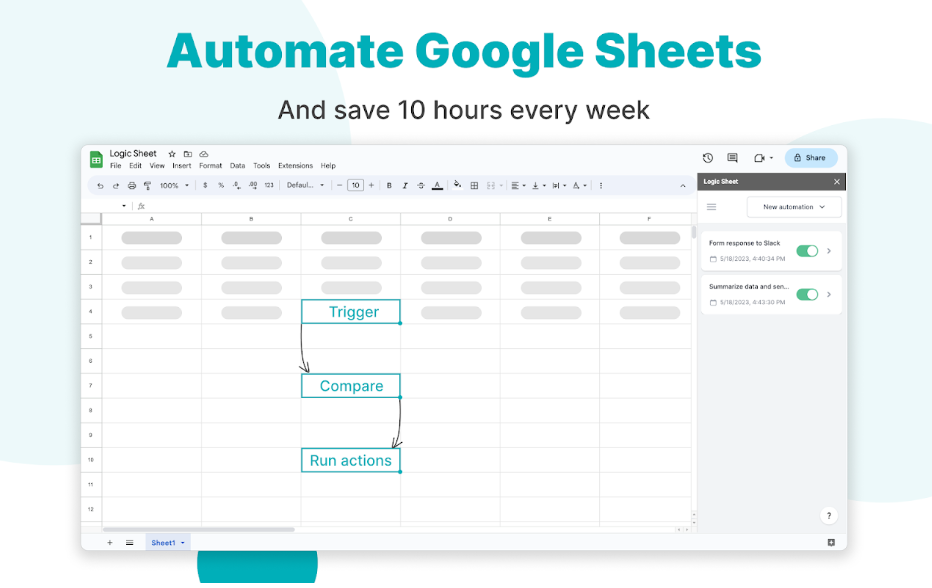Open the Google Sheets home icon
This screenshot has width=932, height=588.
96,160
